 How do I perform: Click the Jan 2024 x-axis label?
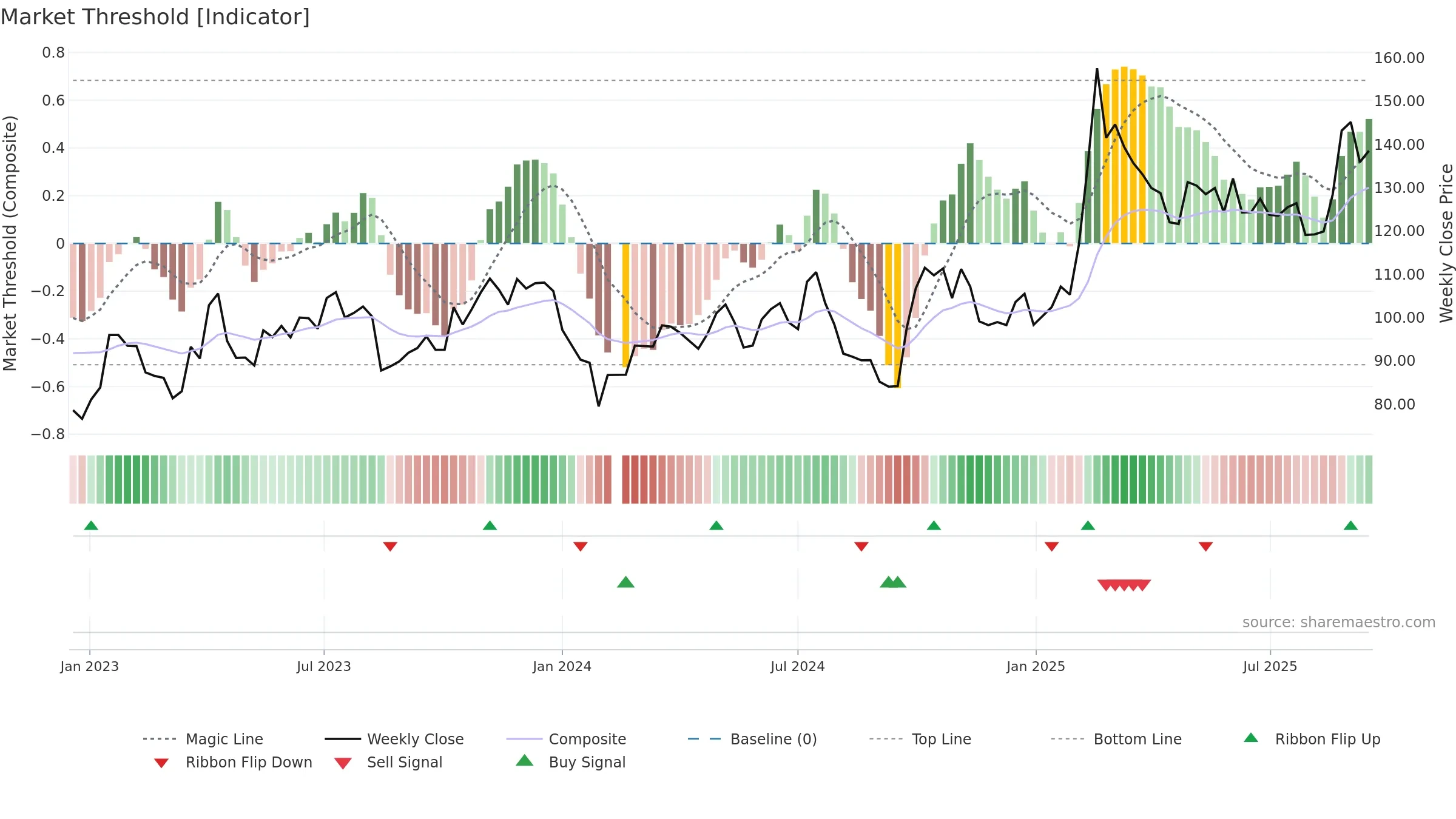[x=562, y=666]
